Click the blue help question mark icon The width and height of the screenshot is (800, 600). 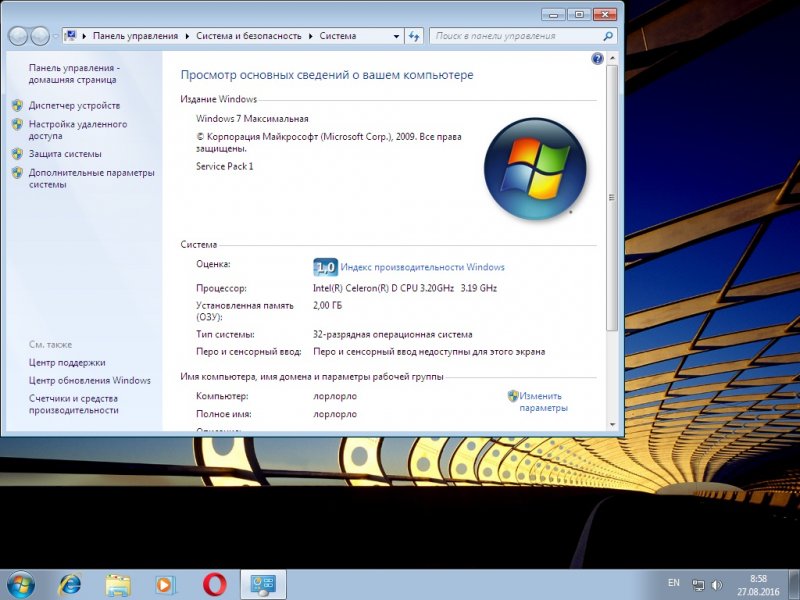(x=598, y=59)
